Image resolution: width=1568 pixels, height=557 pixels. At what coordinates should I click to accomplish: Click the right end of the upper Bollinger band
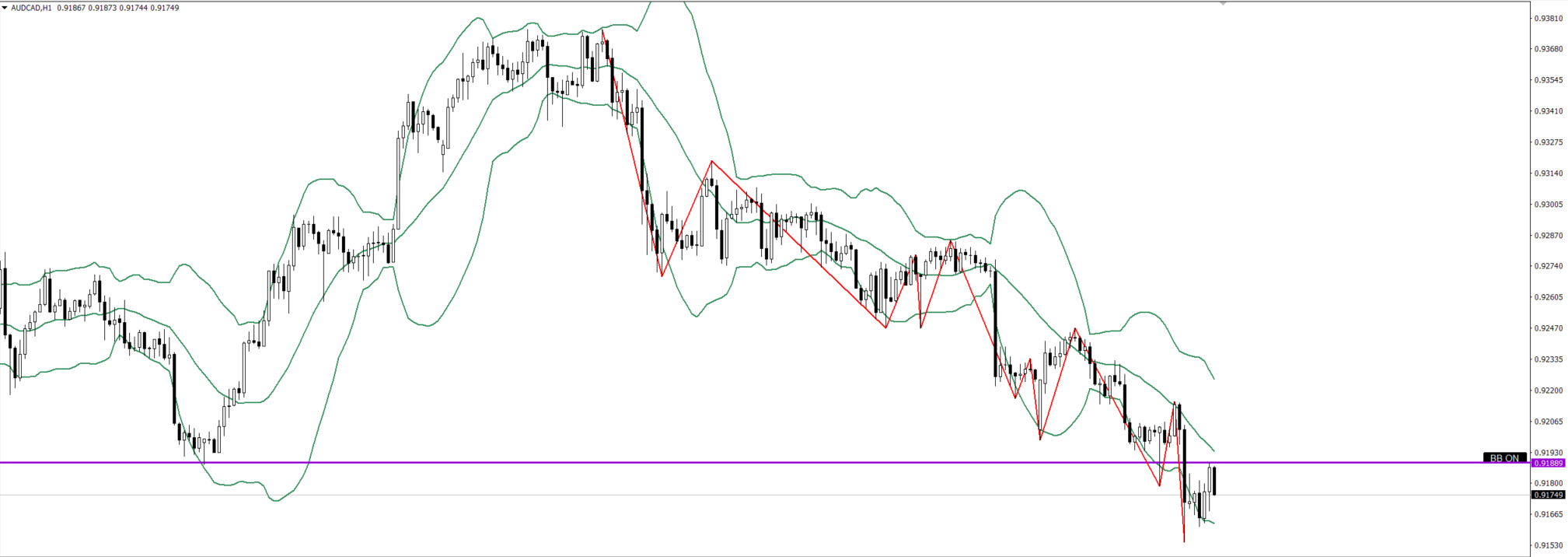[x=1214, y=378]
